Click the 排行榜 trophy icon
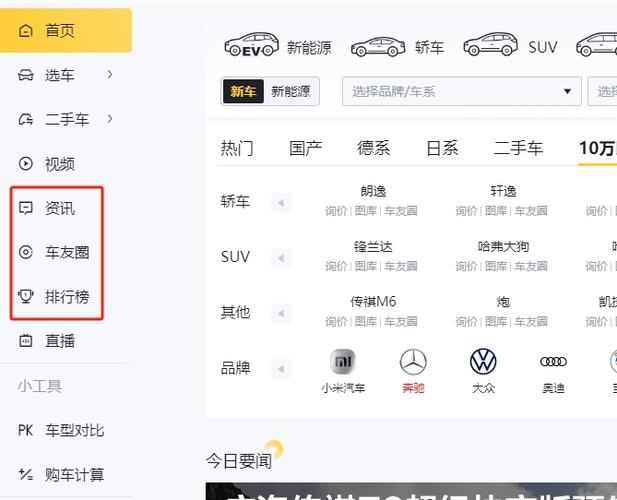The image size is (617, 500). (26, 296)
